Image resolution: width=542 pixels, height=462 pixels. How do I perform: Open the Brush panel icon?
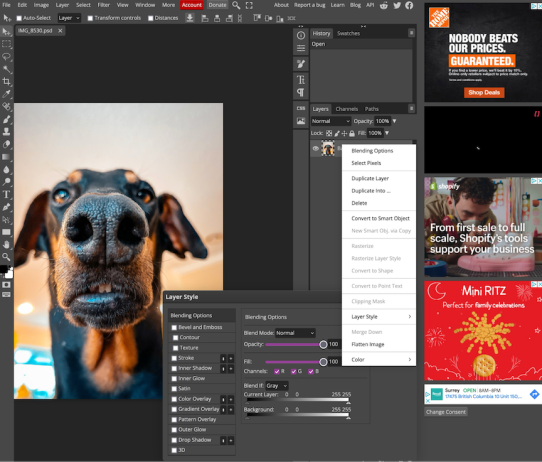[301, 64]
